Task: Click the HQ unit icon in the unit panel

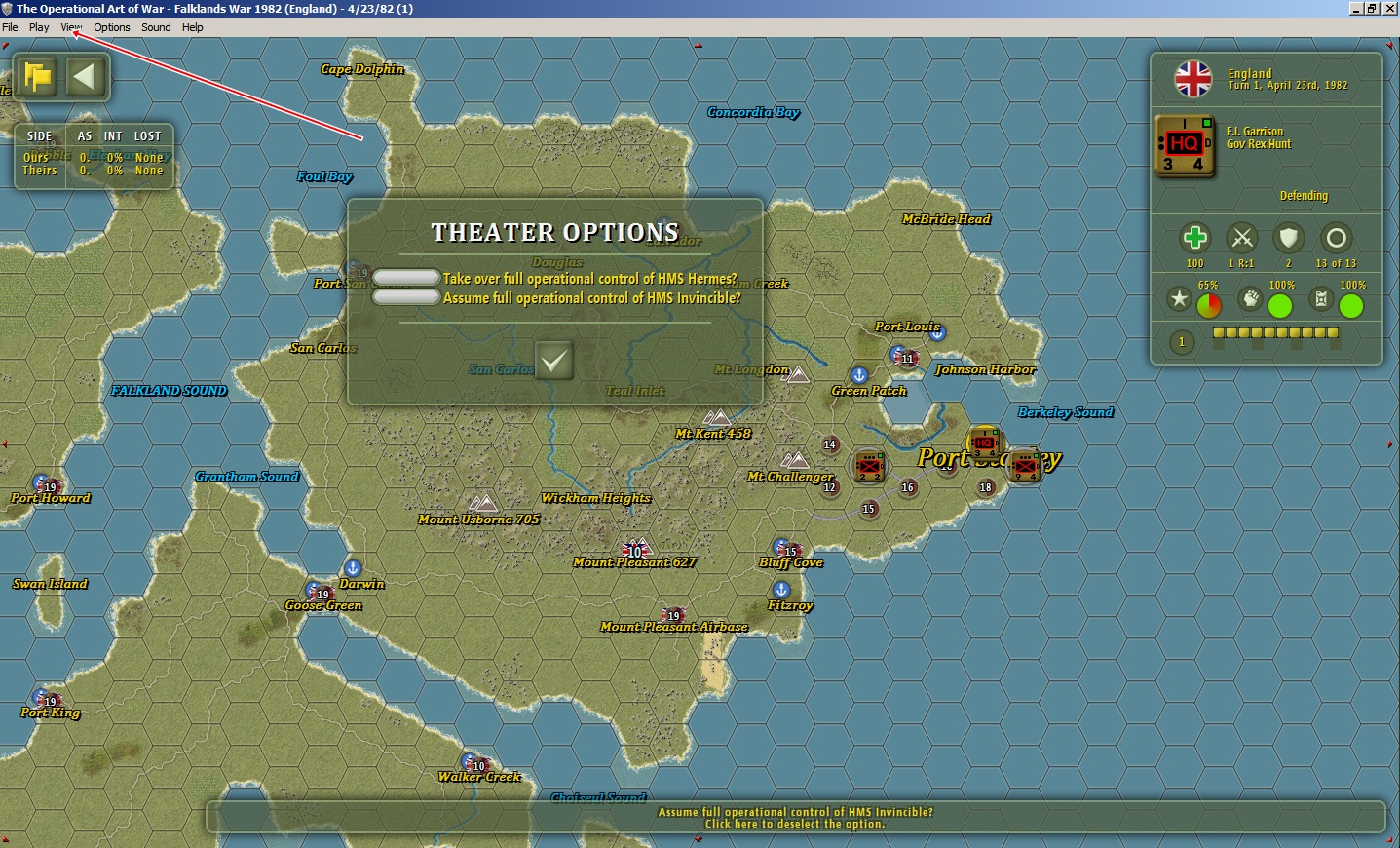Action: pyautogui.click(x=1185, y=146)
